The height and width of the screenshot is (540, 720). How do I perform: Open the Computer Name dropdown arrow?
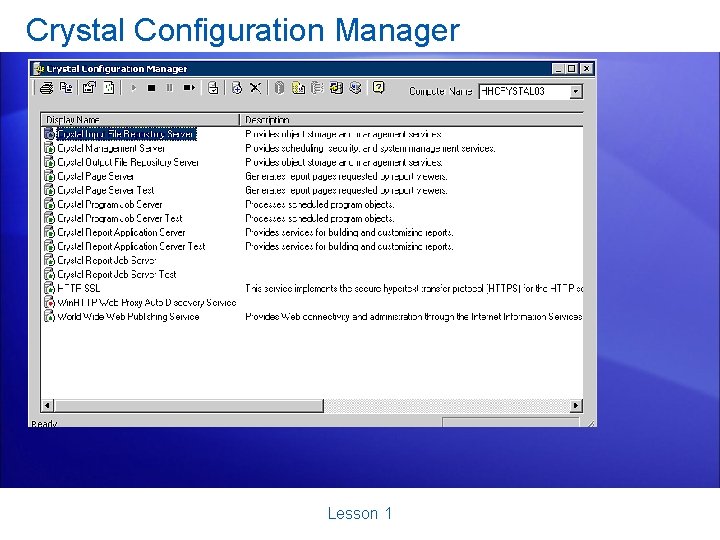(x=576, y=91)
